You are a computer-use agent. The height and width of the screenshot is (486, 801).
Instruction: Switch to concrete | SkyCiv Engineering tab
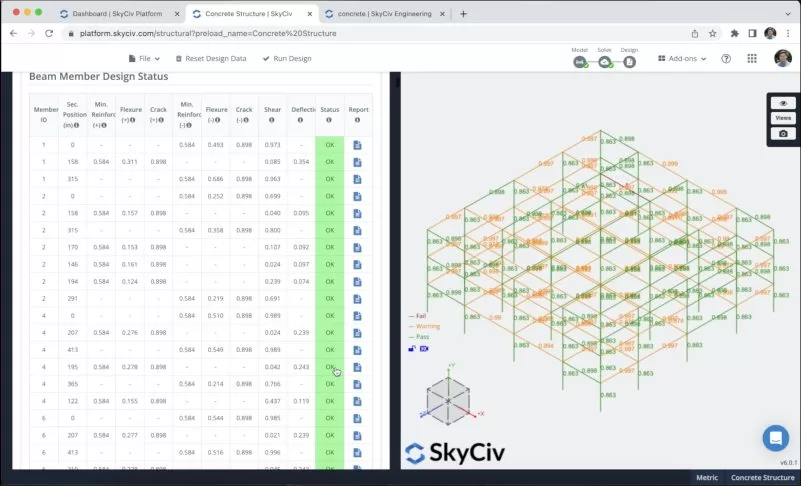coord(385,14)
